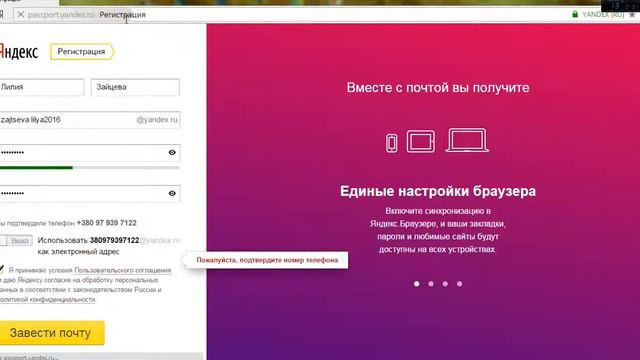The height and width of the screenshot is (360, 640).
Task: Click the first name field Лилия
Action: coord(42,87)
